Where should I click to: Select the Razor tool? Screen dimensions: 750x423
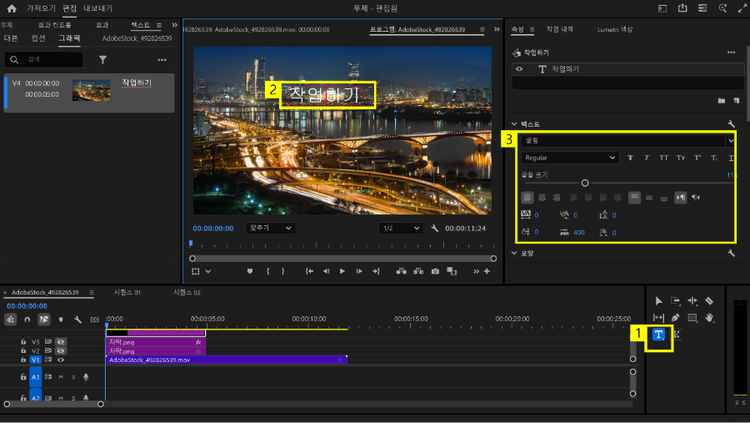coord(709,300)
